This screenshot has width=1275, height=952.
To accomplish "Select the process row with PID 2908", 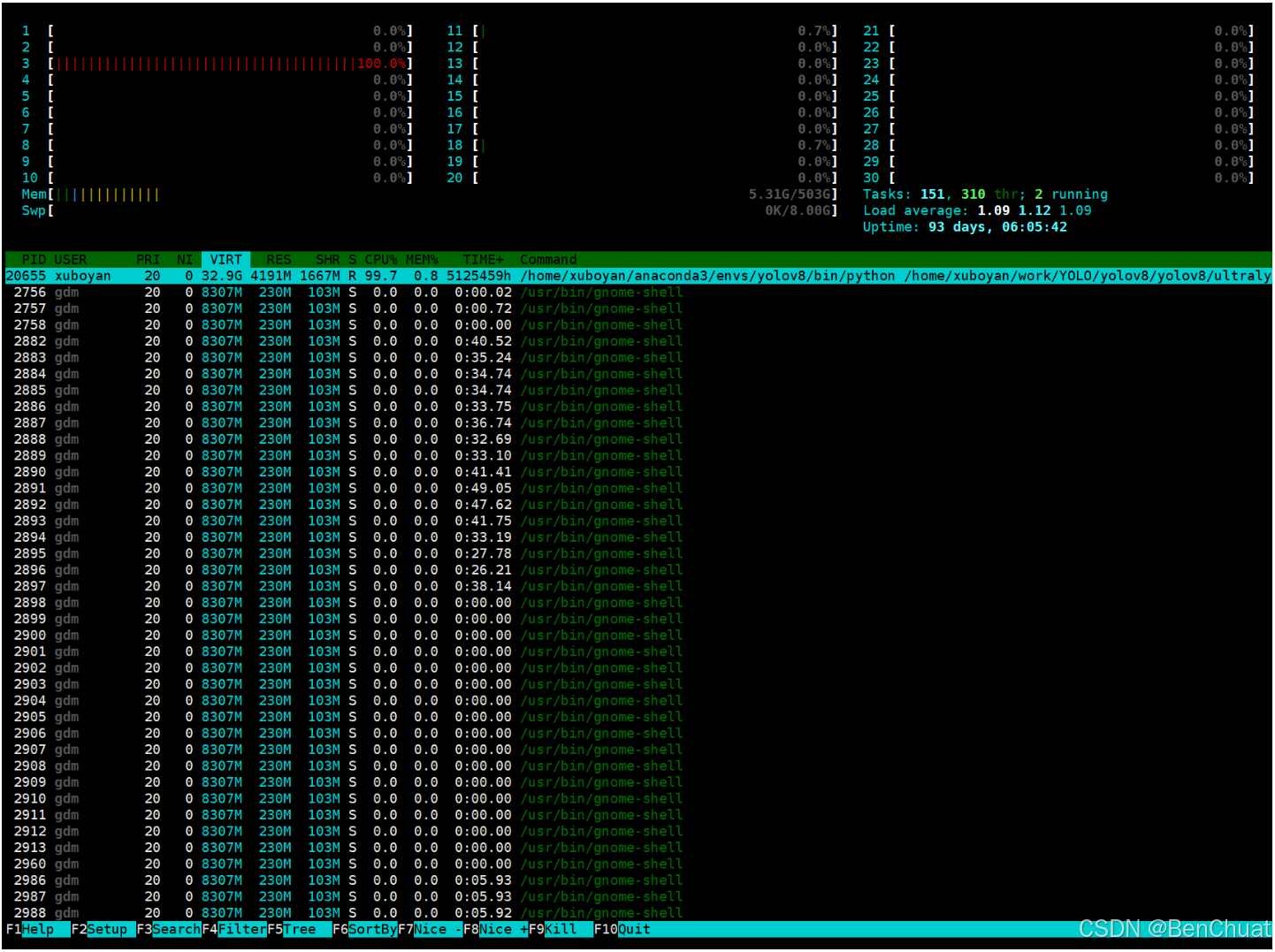I will [637, 765].
